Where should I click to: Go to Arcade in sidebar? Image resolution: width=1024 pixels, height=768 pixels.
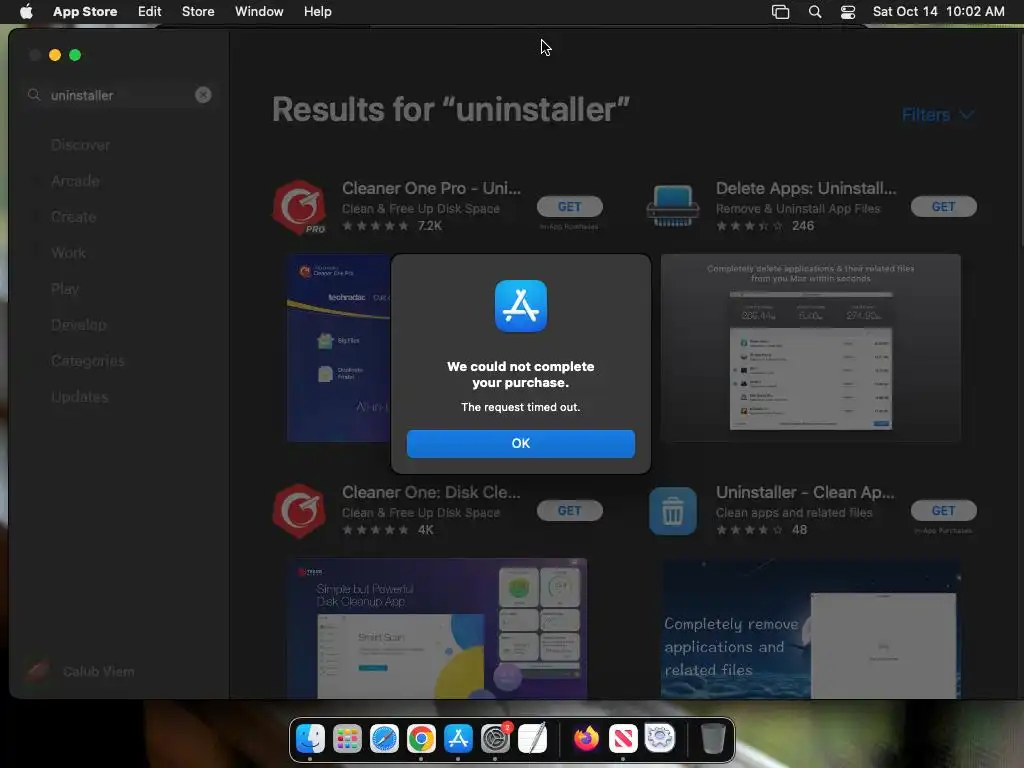[75, 181]
